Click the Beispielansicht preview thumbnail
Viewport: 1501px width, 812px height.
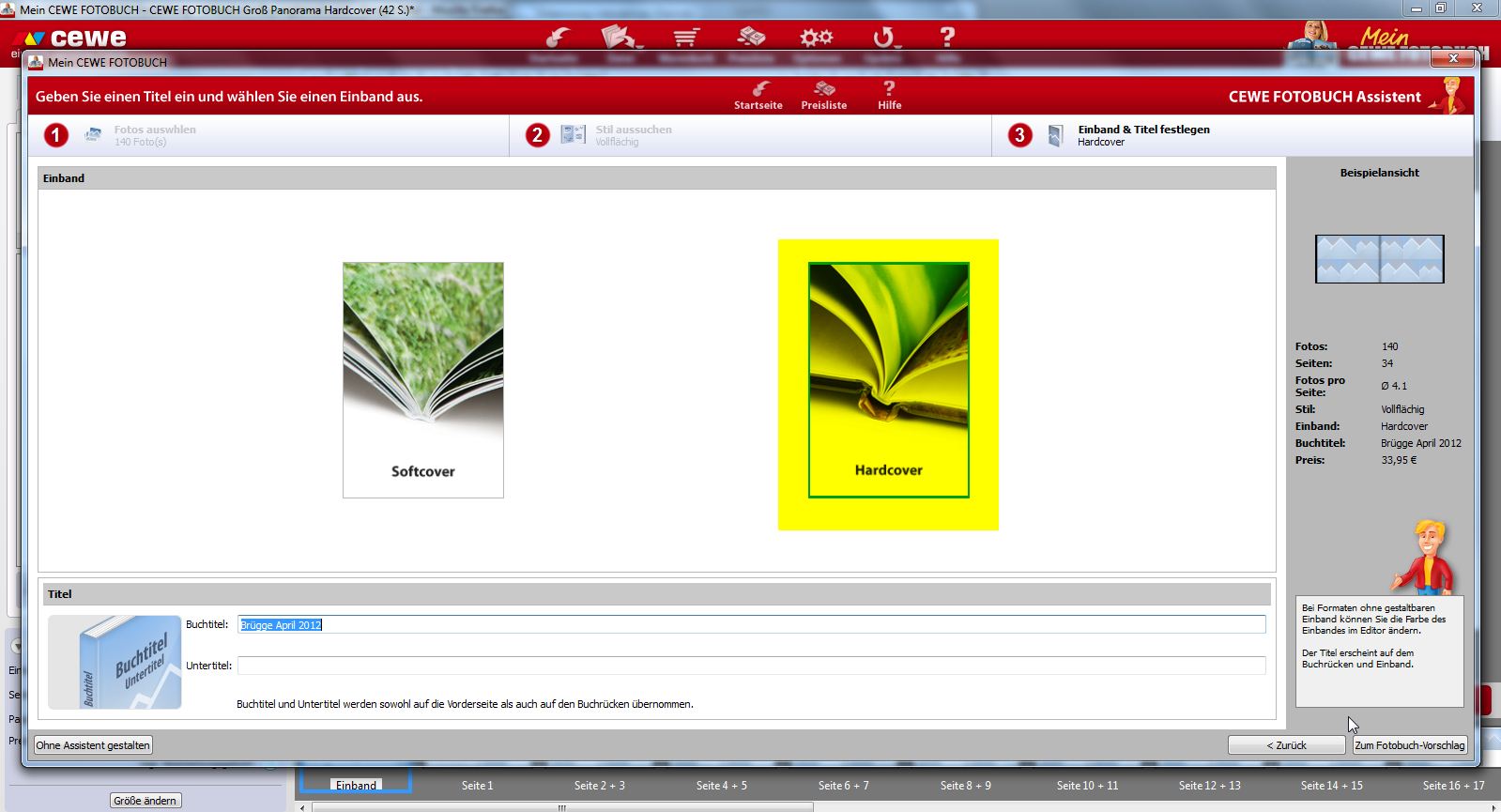coord(1379,259)
